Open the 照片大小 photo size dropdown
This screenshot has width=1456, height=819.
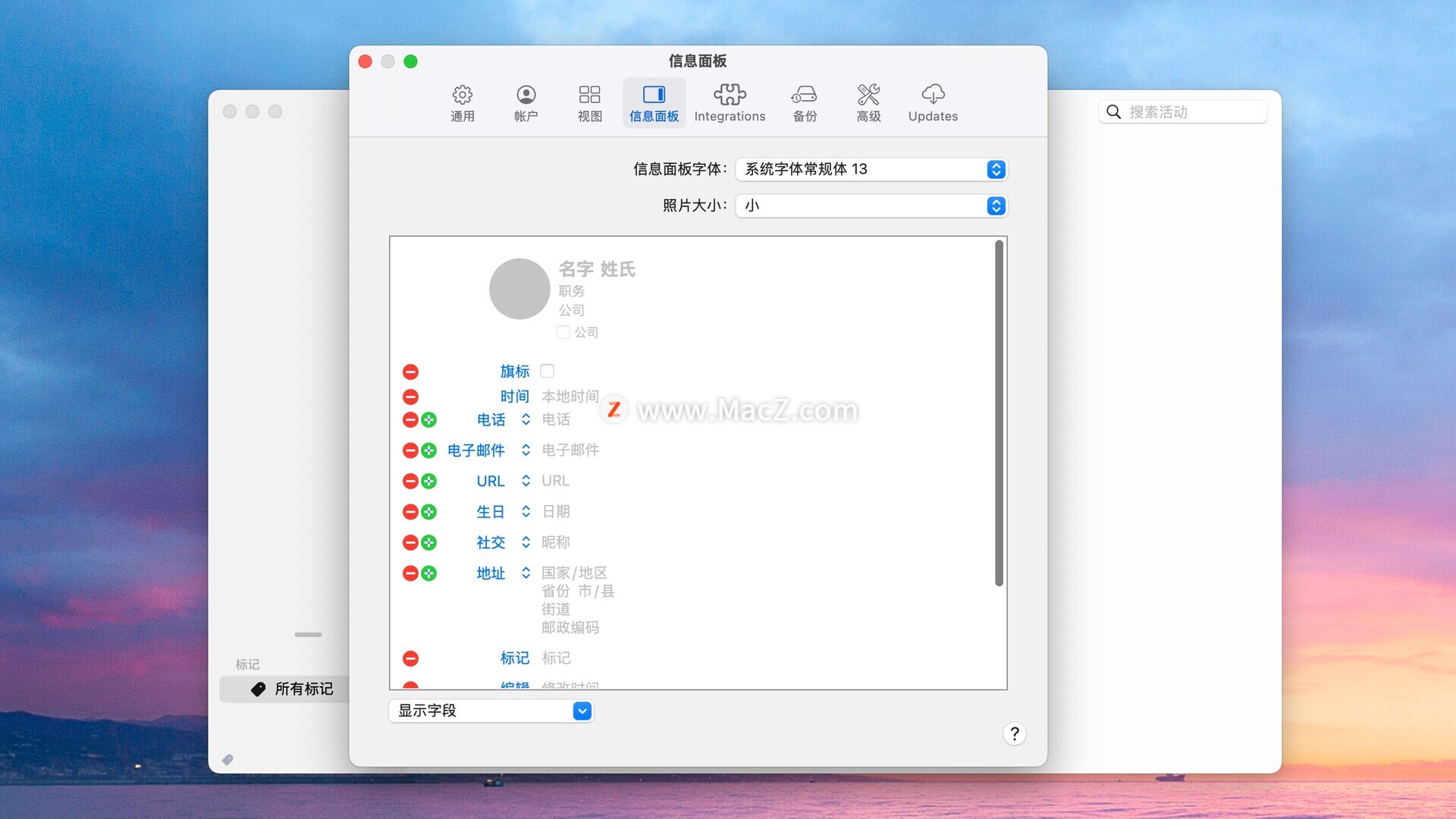[x=871, y=206]
